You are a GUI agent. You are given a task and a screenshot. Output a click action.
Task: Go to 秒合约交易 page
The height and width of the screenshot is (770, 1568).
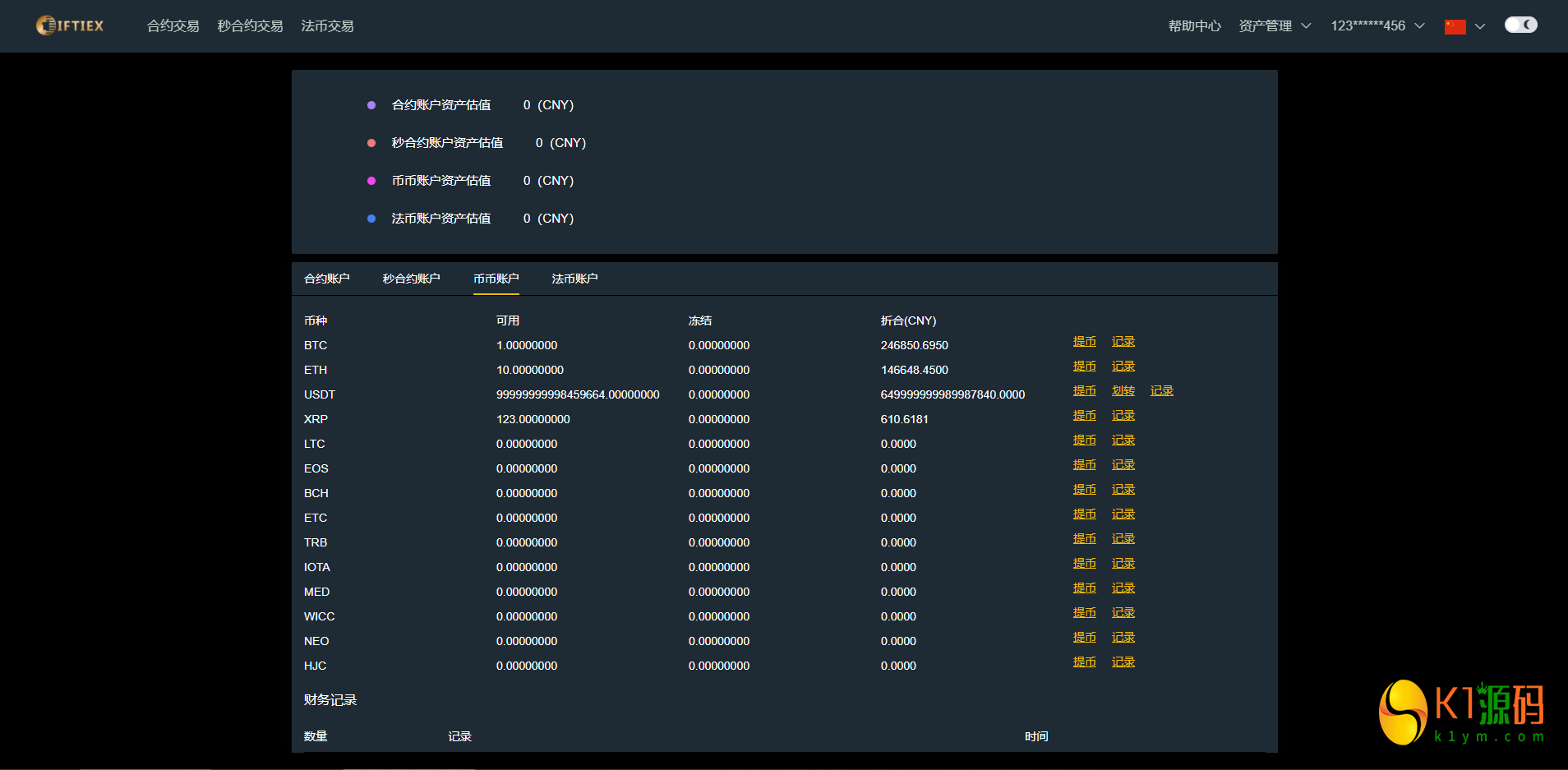(x=250, y=26)
